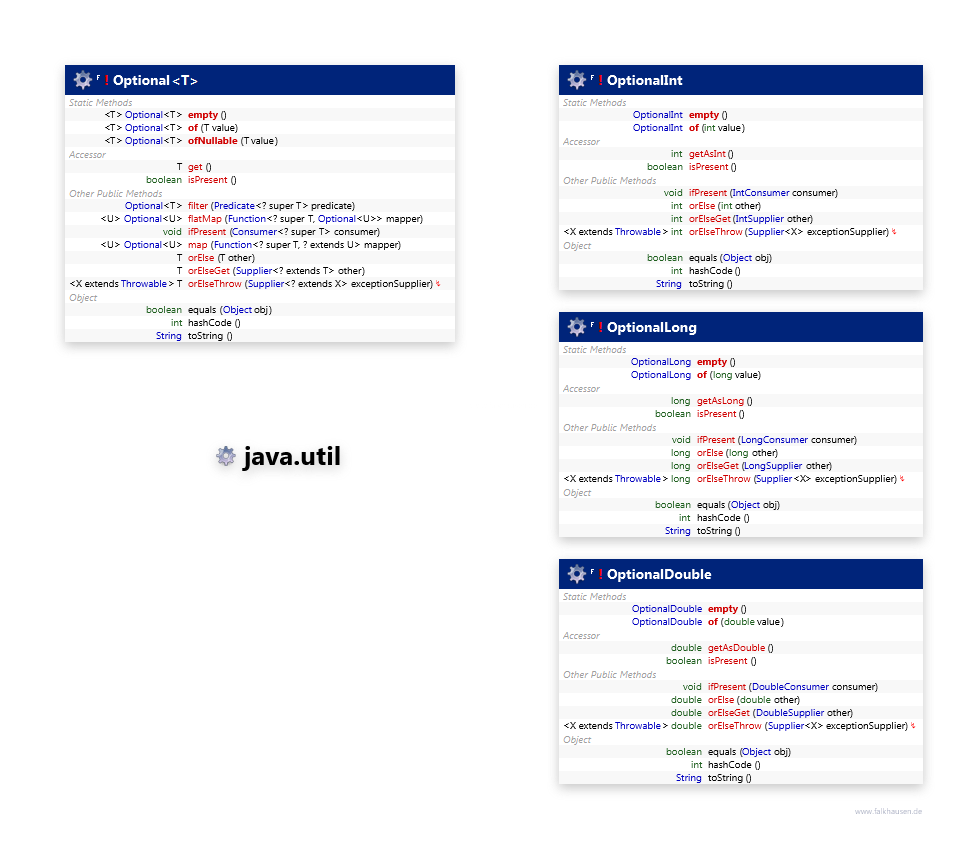Click the red exclamation mark in the OptionalInt header
This screenshot has height=857, width=979.
click(x=601, y=81)
